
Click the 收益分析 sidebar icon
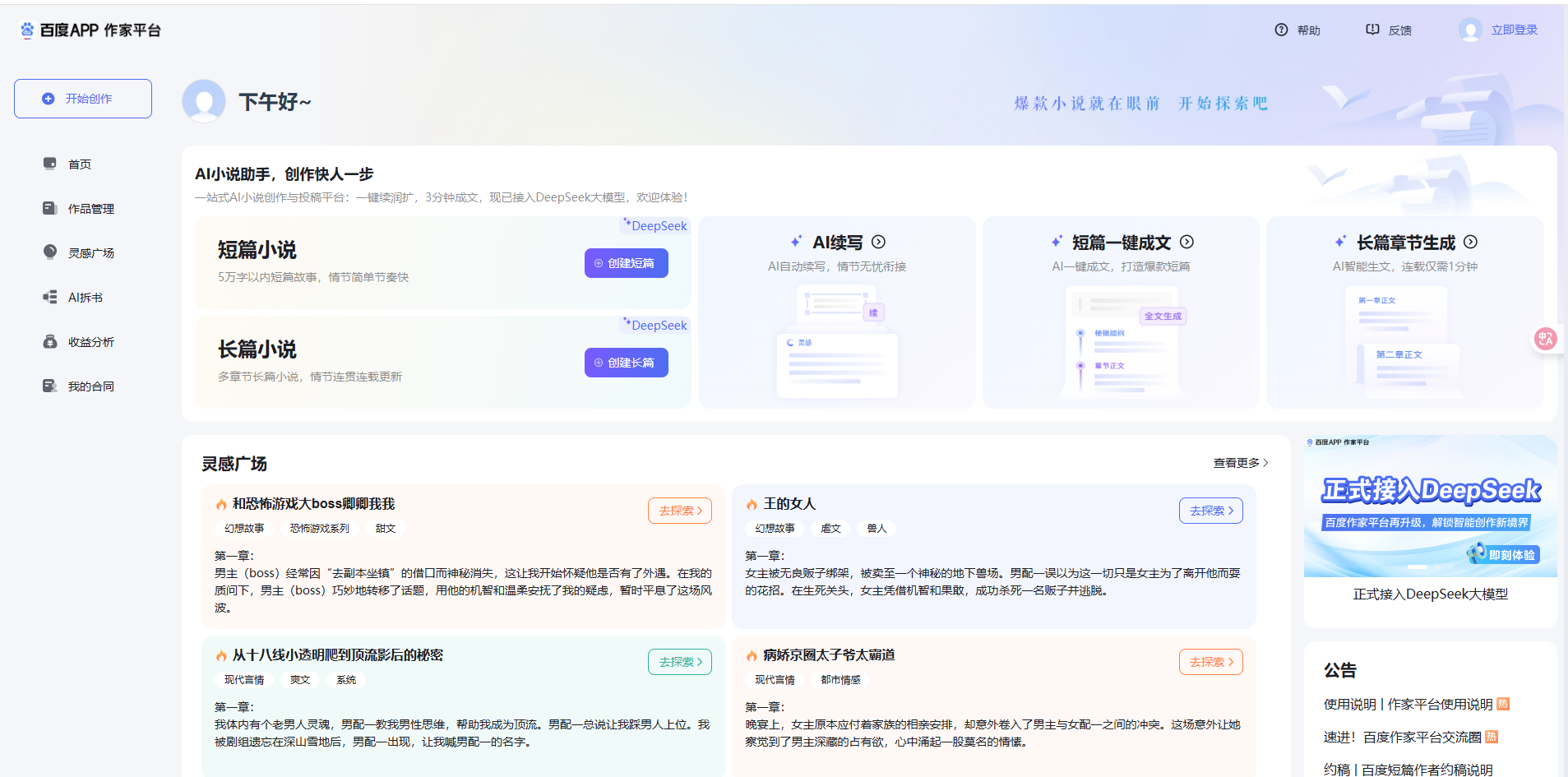50,341
